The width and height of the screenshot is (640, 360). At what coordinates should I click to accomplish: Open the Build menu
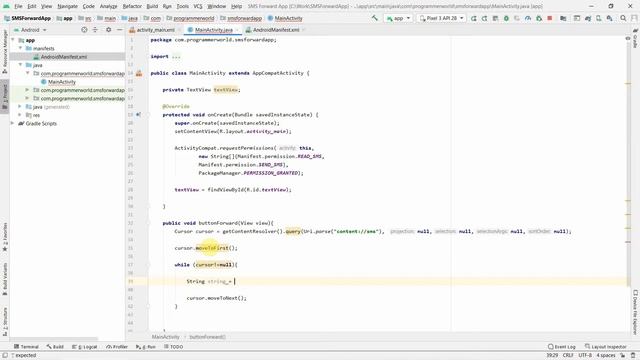pos(152,6)
